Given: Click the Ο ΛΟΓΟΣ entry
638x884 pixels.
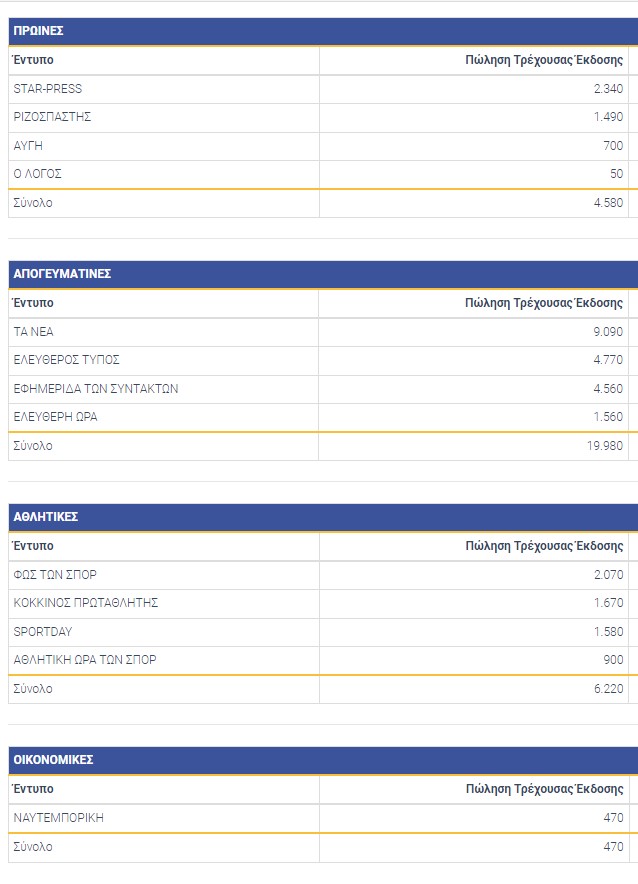Looking at the screenshot, I should click(x=38, y=174).
